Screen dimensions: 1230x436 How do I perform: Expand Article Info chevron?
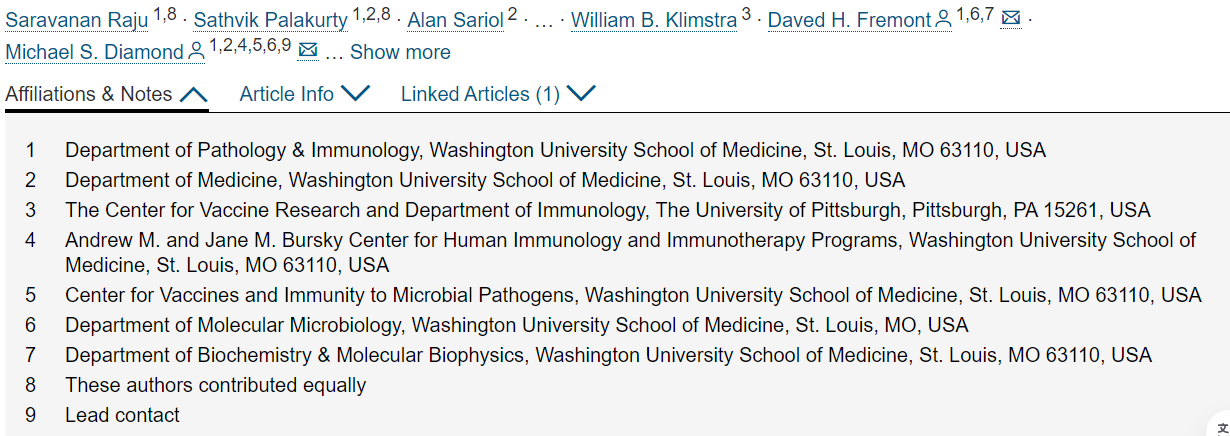[355, 93]
